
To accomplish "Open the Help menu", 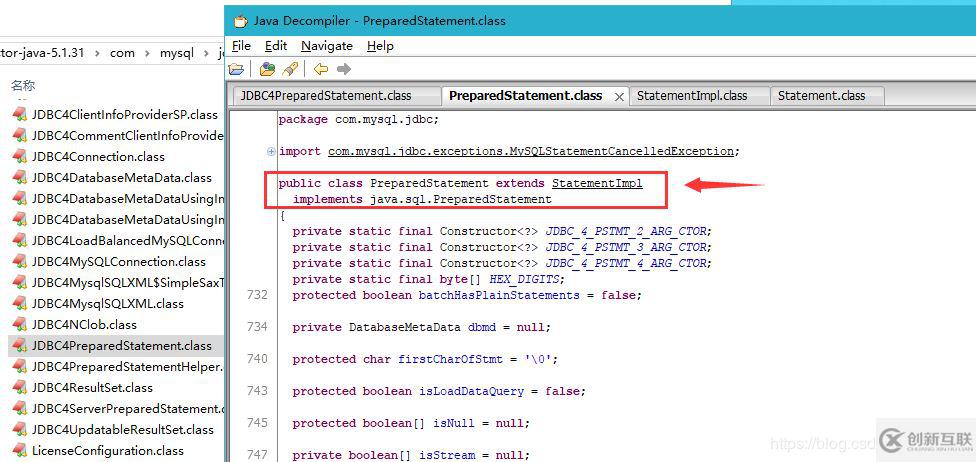I will 380,46.
